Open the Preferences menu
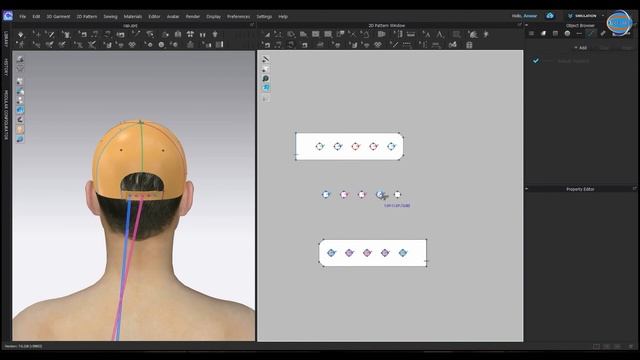 [x=238, y=16]
